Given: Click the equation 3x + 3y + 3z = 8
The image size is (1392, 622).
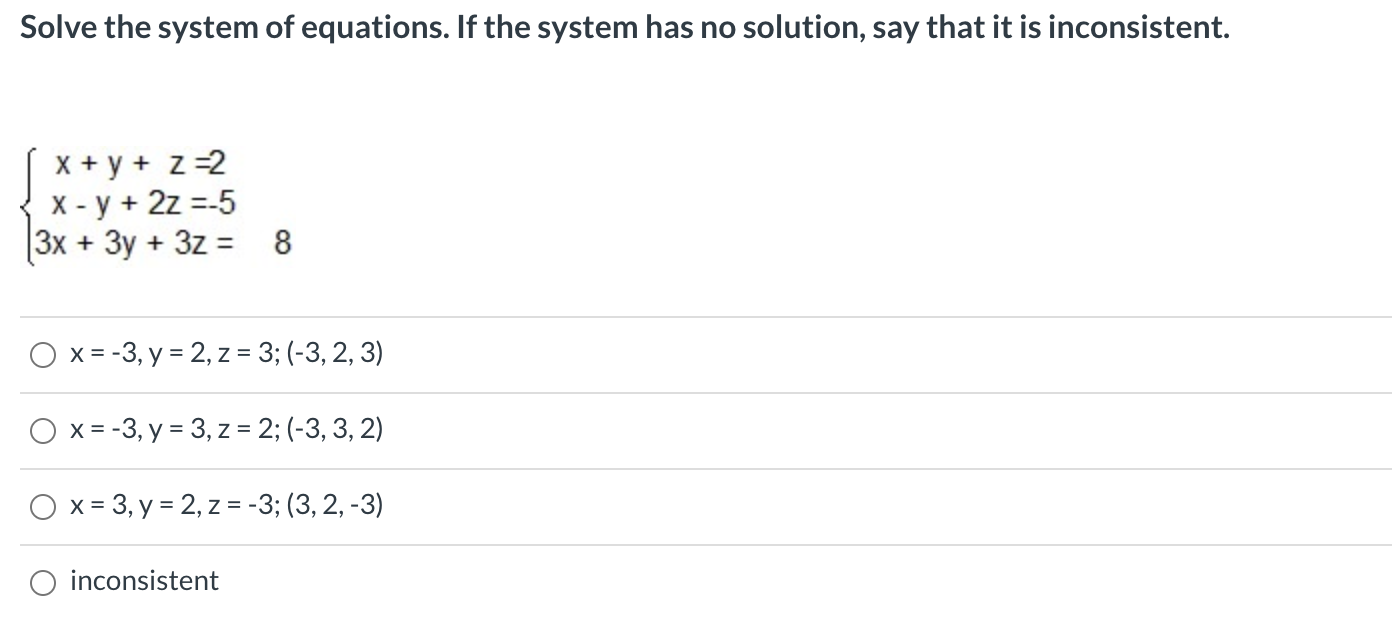Looking at the screenshot, I should pos(160,241).
